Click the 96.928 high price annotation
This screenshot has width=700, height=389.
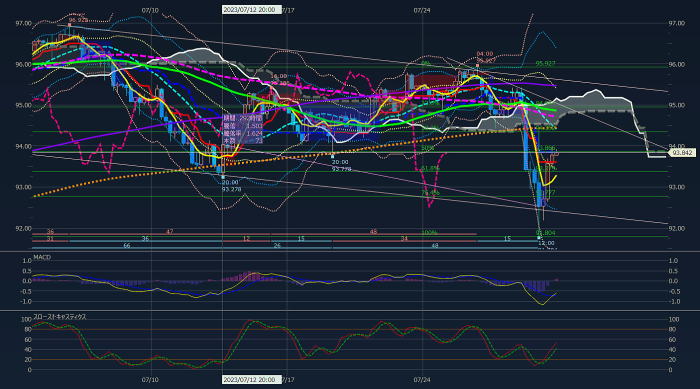(78, 20)
